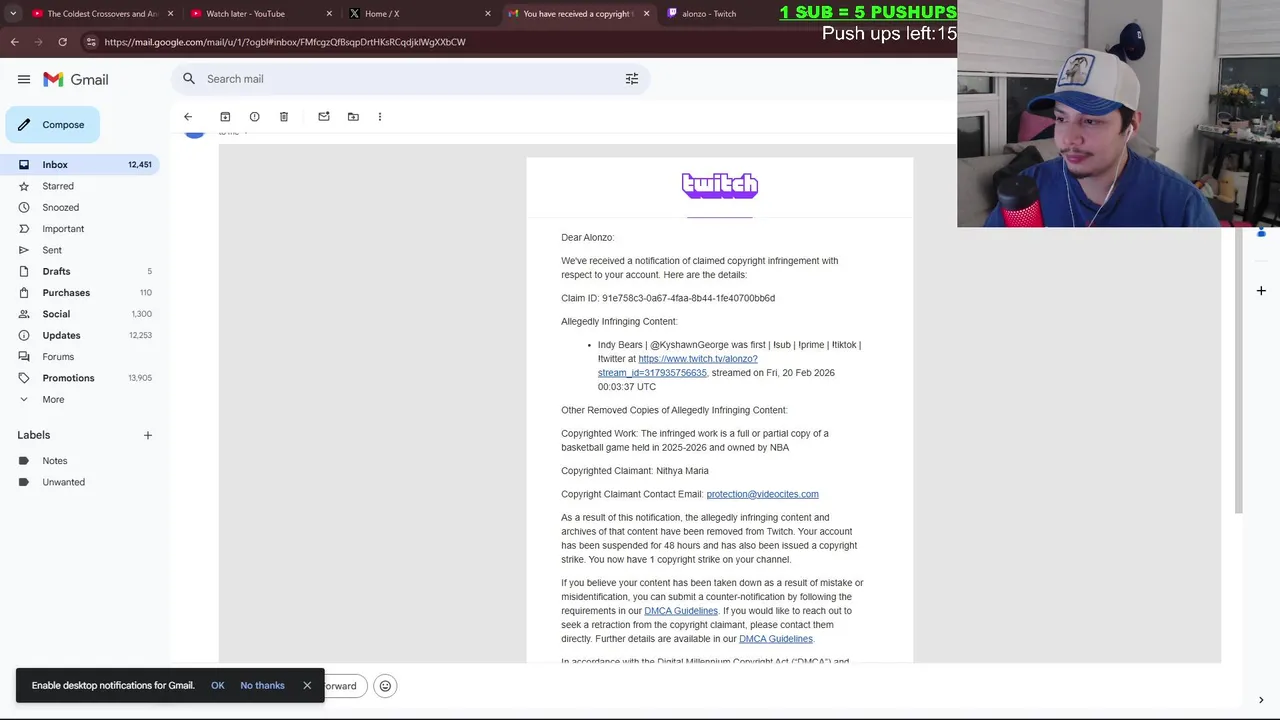
Task: Open the Move to folder icon
Action: tap(353, 117)
